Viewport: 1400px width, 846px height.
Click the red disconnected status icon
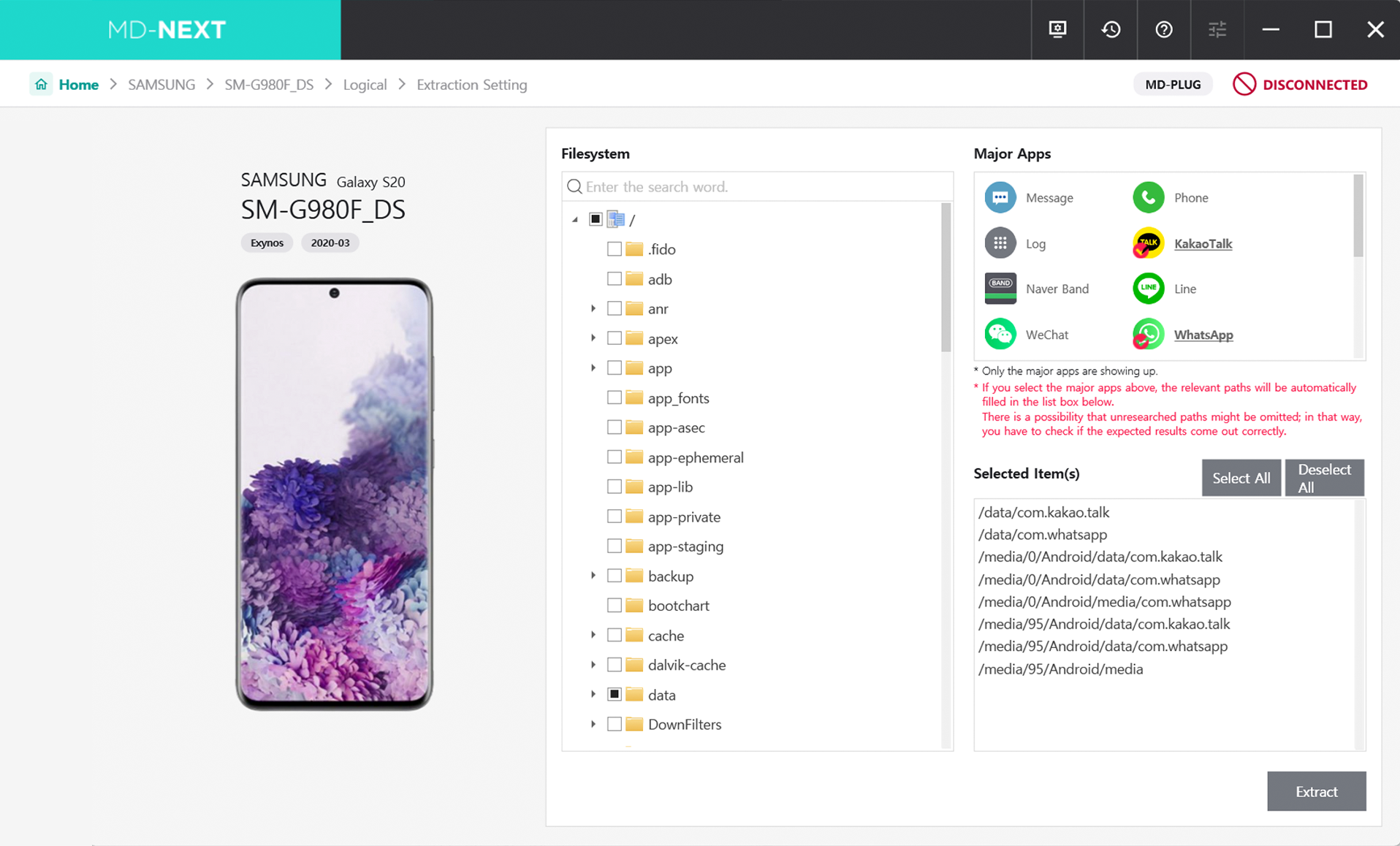click(1244, 84)
